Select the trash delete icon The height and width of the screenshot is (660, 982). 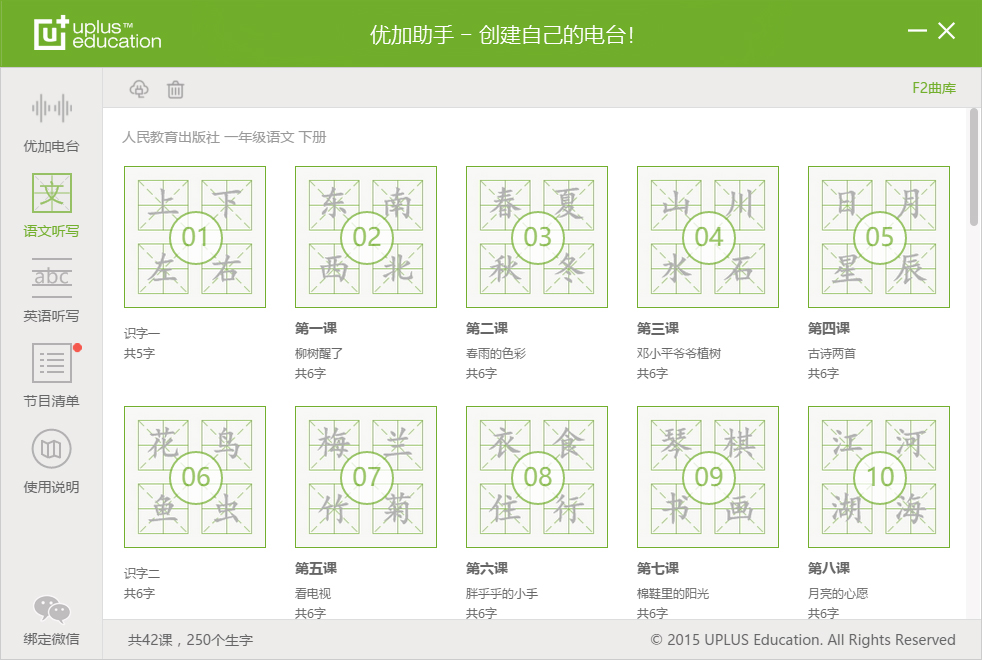176,89
